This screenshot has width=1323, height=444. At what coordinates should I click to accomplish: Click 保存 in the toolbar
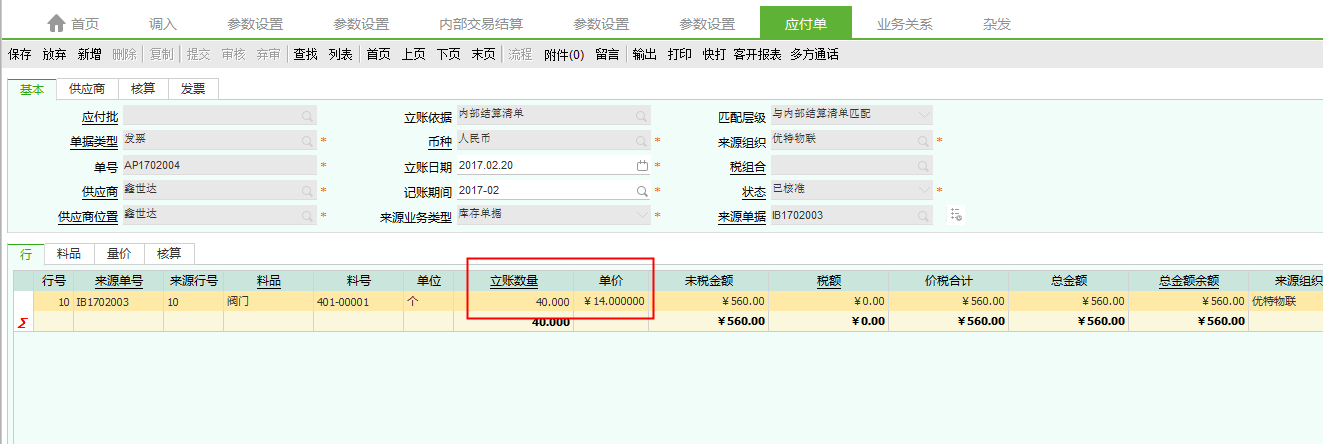(20, 55)
